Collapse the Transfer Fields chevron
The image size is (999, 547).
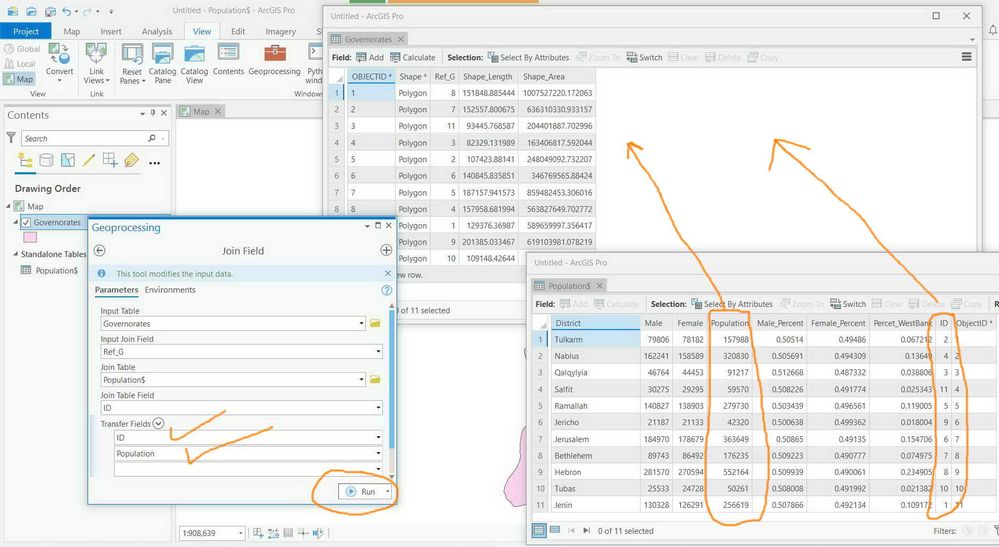point(159,423)
